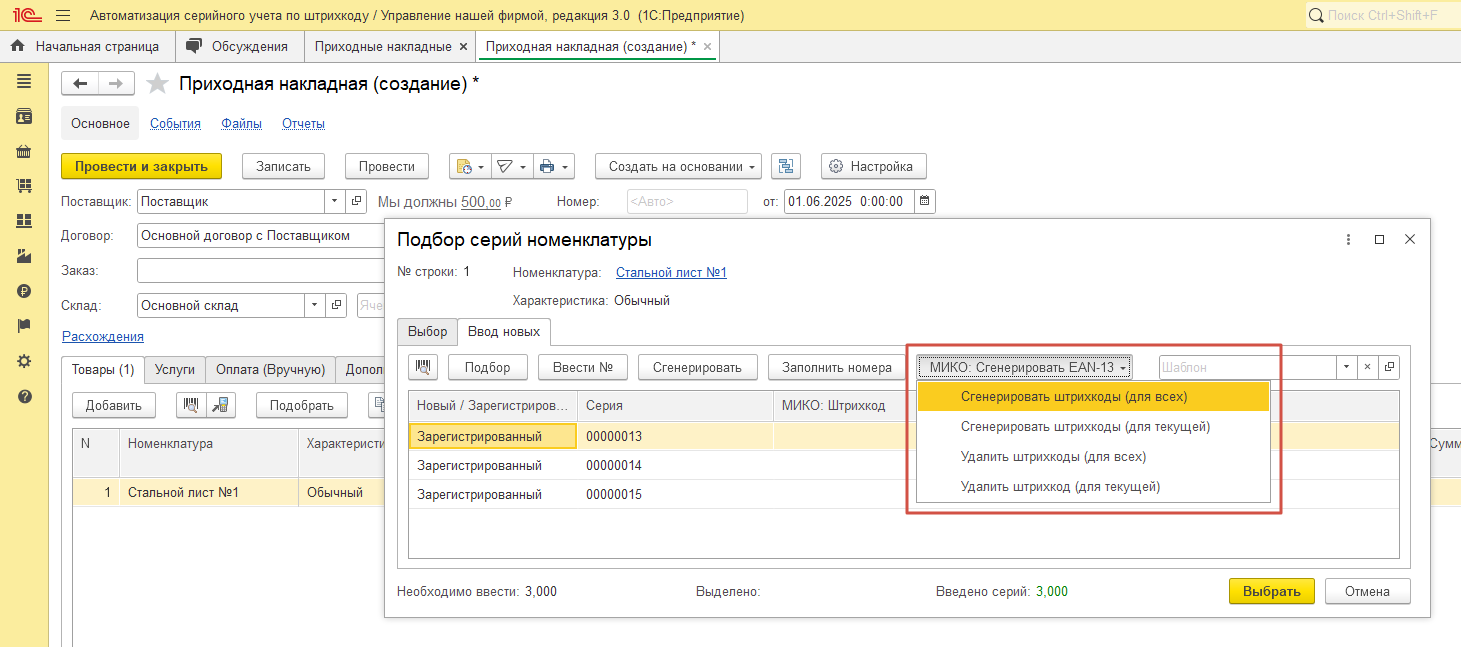Open the money ruble section in sidebar

pyautogui.click(x=24, y=291)
